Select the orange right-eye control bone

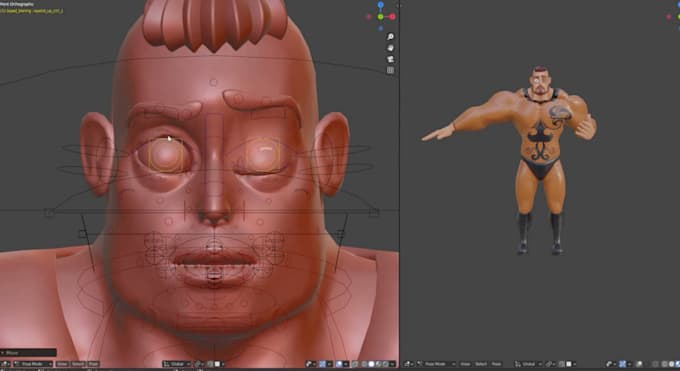click(166, 155)
